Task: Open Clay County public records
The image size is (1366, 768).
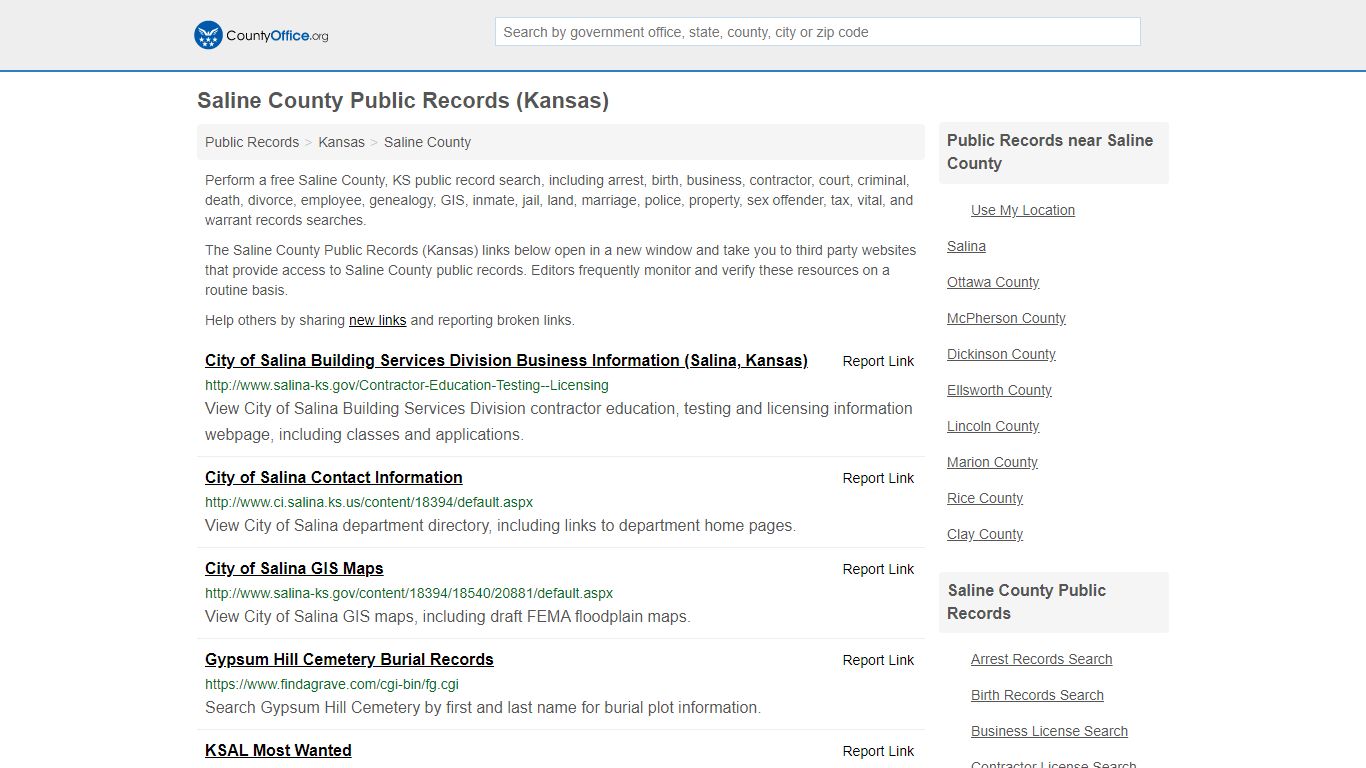Action: pos(985,534)
